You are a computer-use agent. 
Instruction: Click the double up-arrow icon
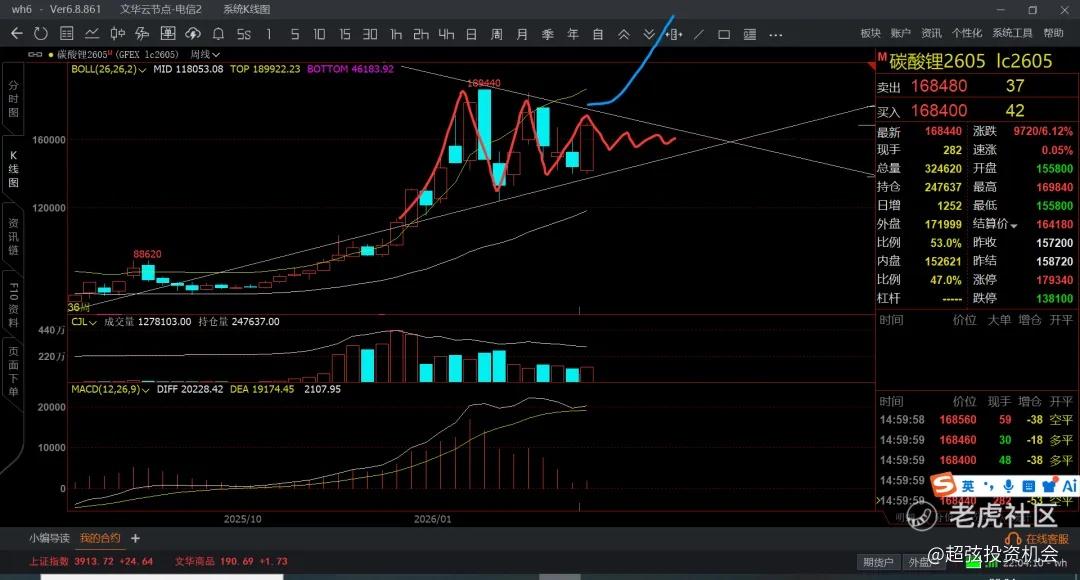623,34
